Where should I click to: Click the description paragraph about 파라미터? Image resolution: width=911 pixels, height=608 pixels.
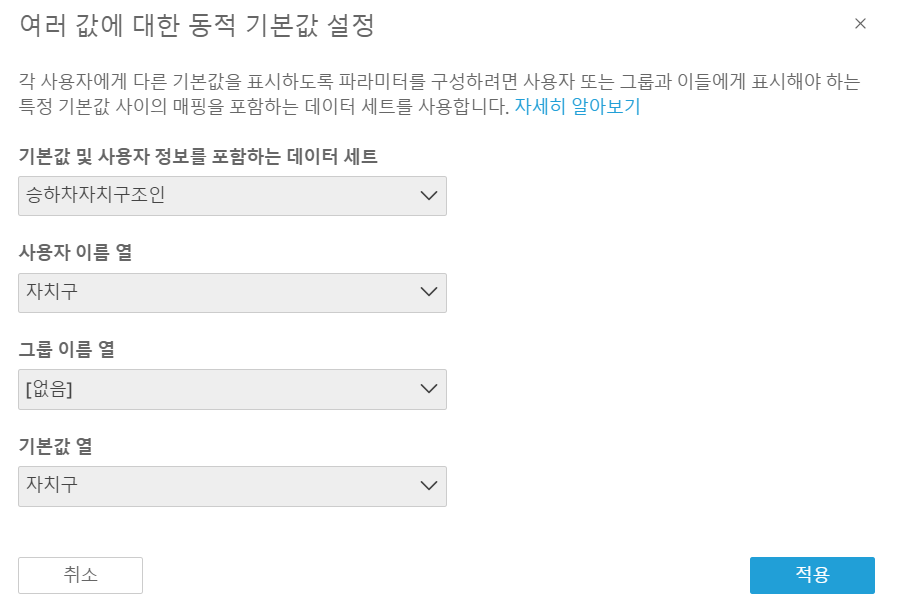coord(440,94)
